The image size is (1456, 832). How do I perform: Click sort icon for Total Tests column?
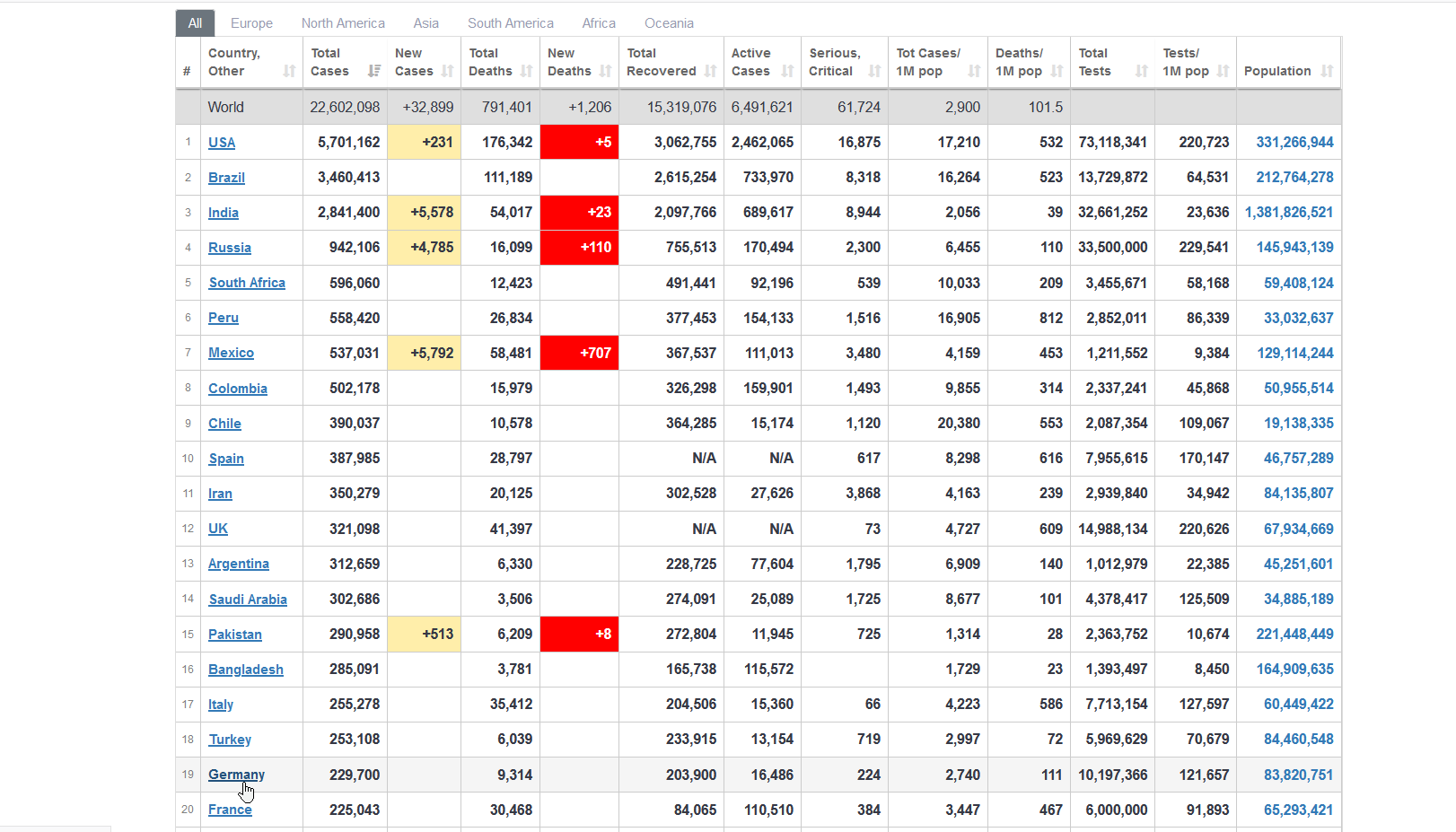point(1141,71)
